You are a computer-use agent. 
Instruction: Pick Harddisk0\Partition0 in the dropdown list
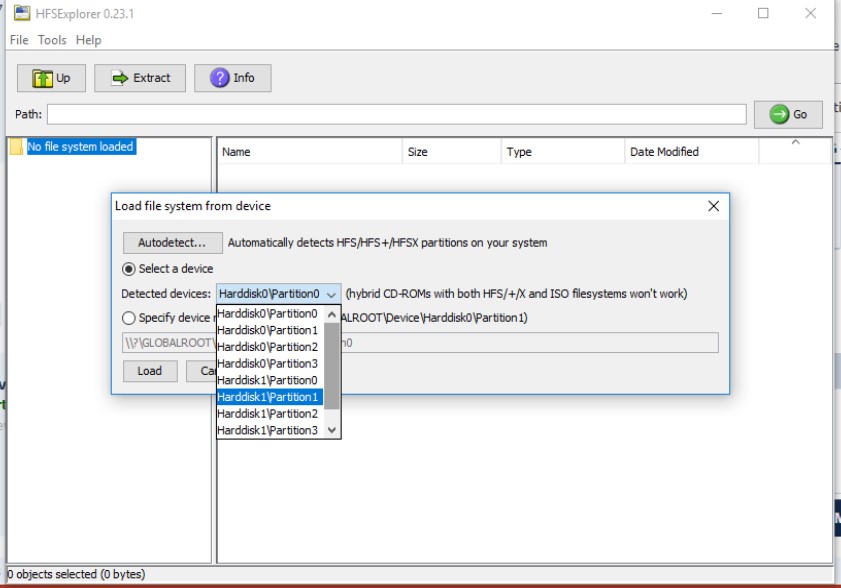(270, 314)
